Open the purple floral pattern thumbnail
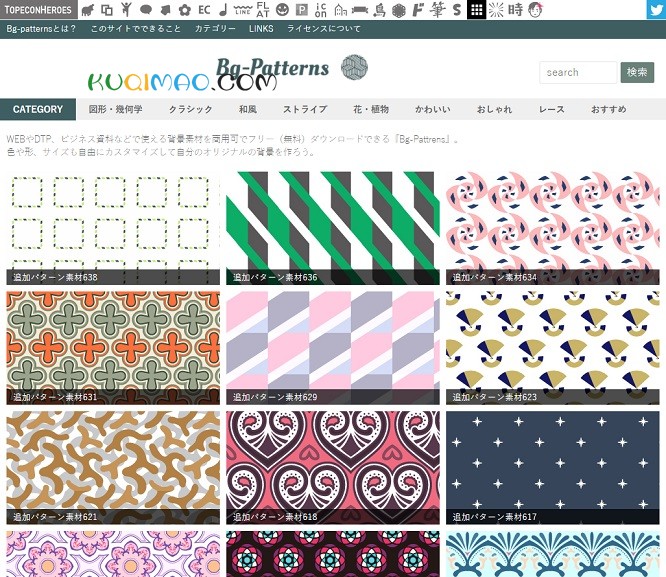Image resolution: width=666 pixels, height=577 pixels. tap(113, 554)
